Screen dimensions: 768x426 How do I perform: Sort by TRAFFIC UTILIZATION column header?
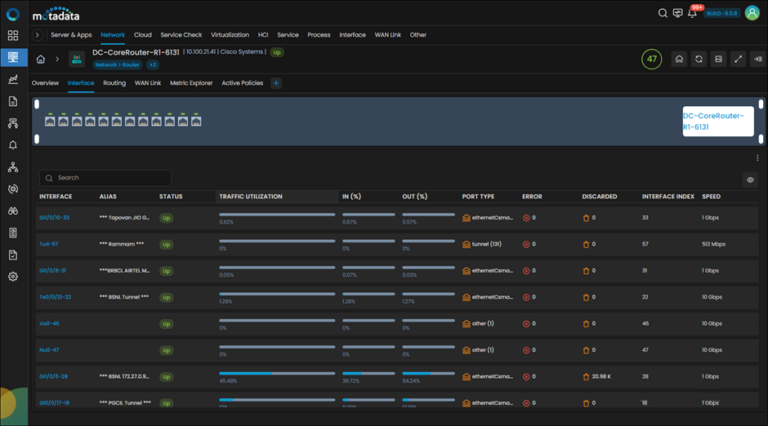point(251,197)
